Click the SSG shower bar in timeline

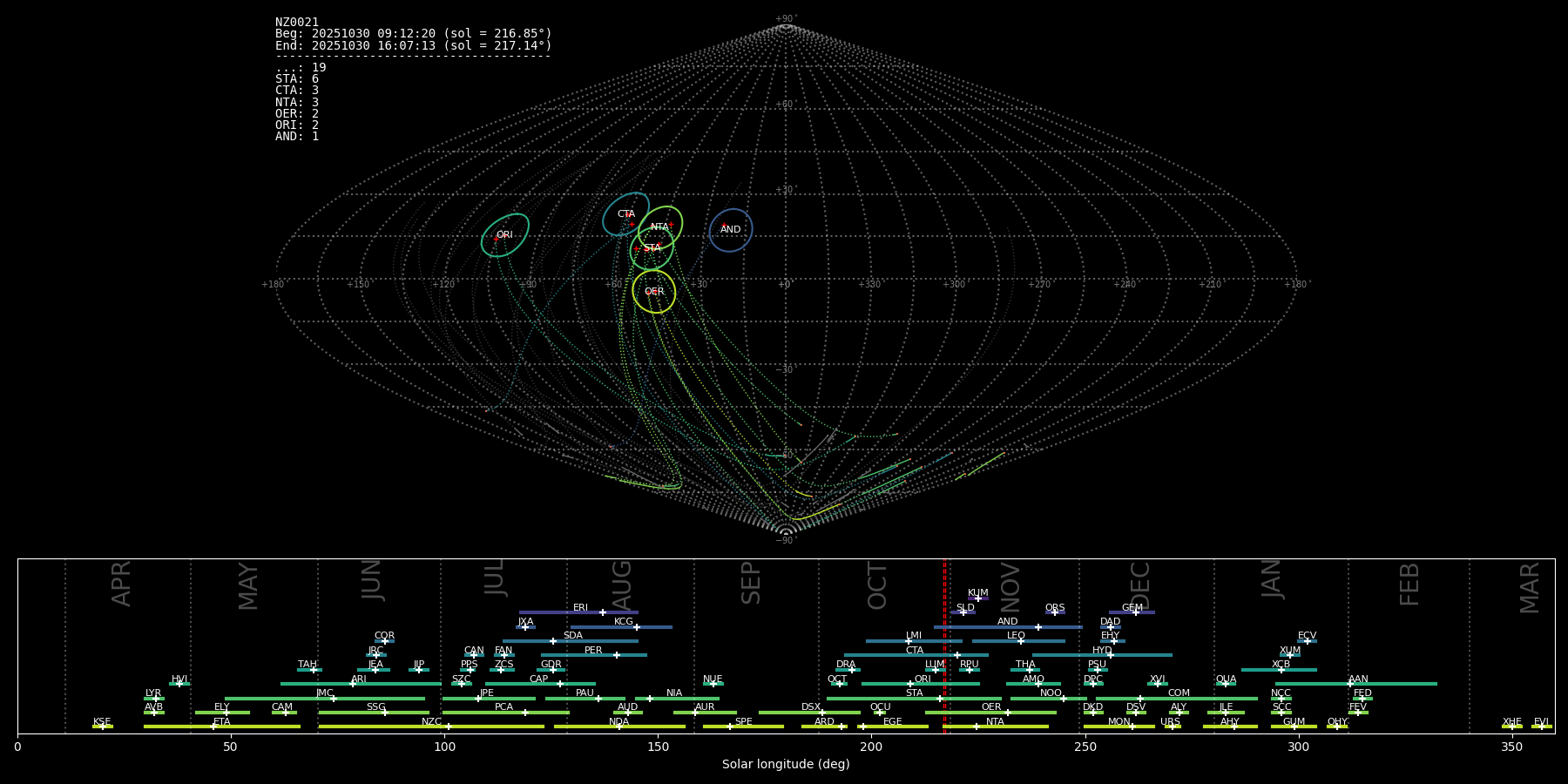pyautogui.click(x=374, y=712)
